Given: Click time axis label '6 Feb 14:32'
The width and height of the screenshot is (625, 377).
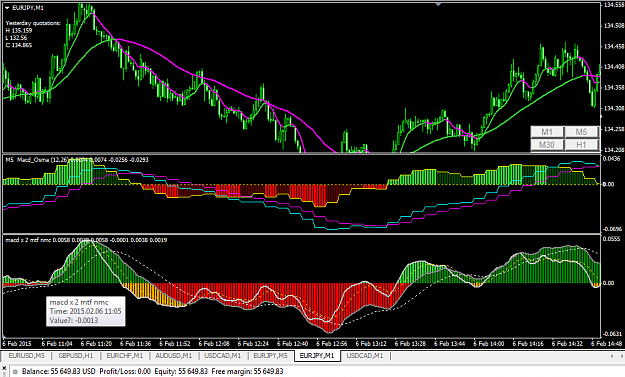Looking at the screenshot, I should (568, 344).
